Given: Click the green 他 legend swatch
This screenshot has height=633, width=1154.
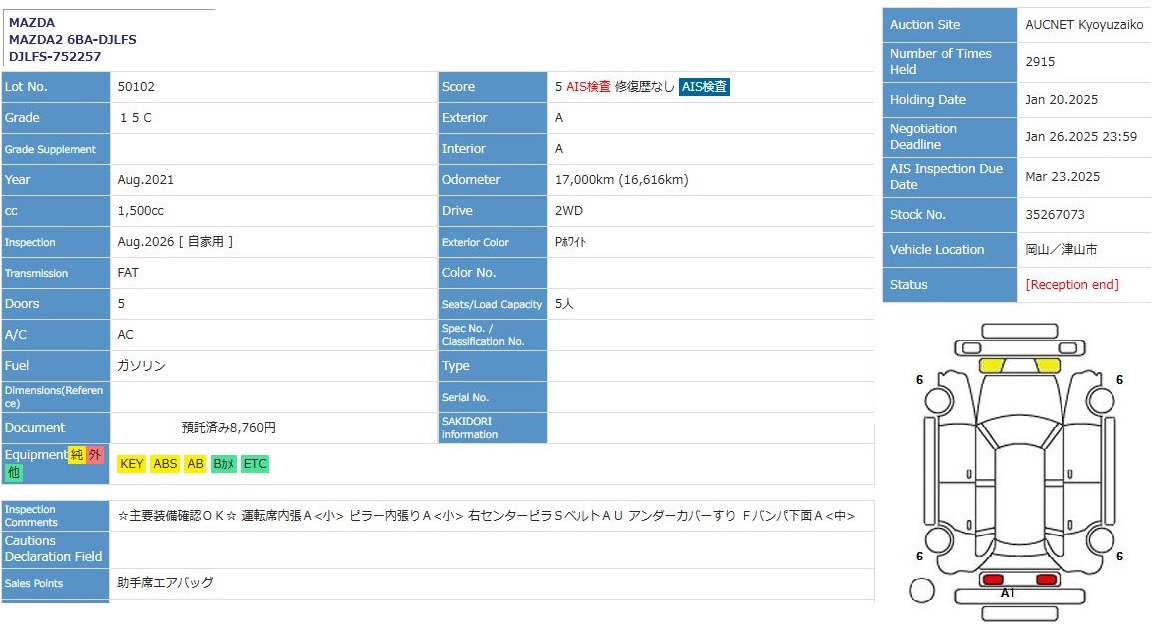Looking at the screenshot, I should (13, 472).
